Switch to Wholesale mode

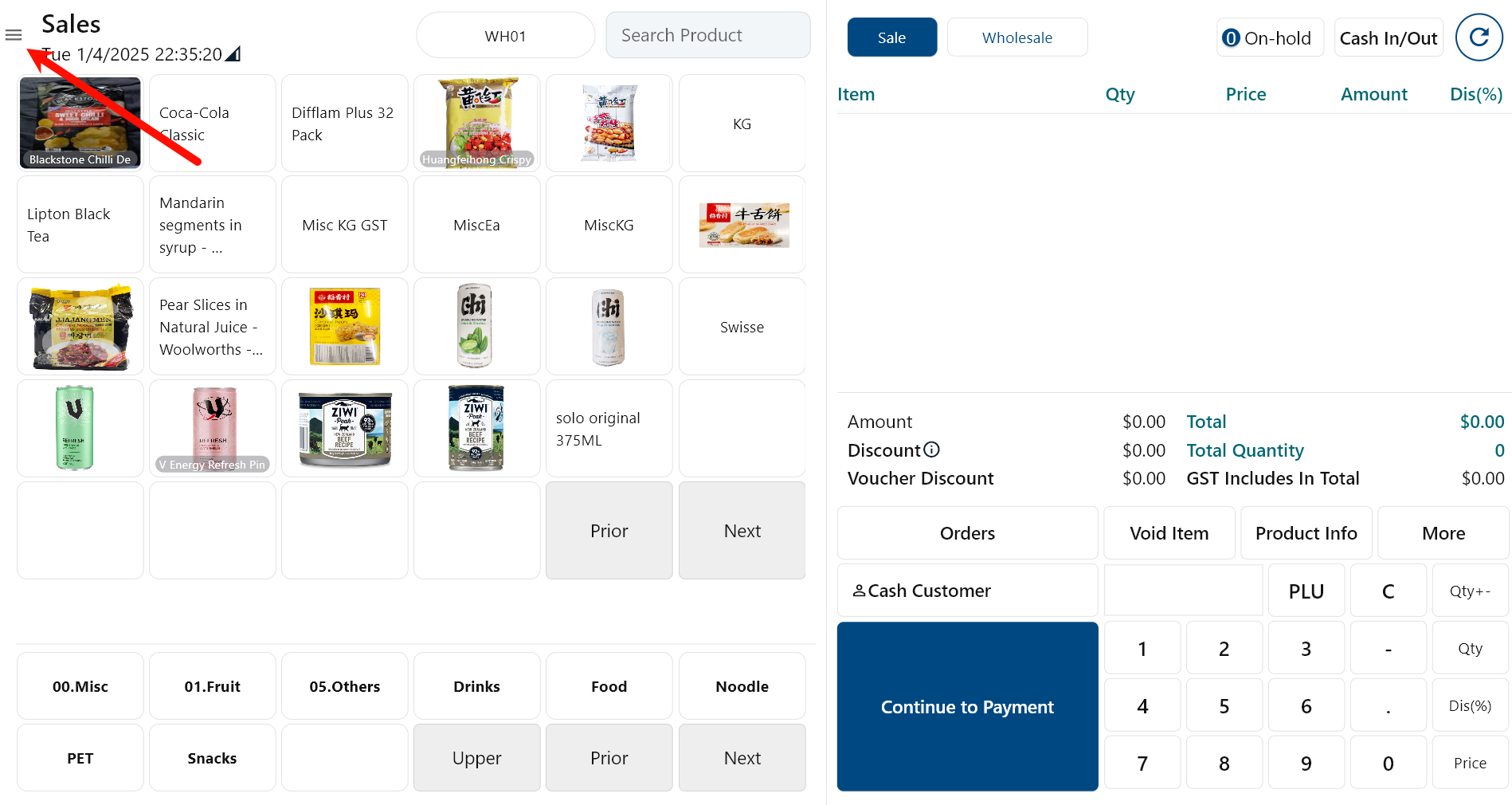click(x=1016, y=37)
